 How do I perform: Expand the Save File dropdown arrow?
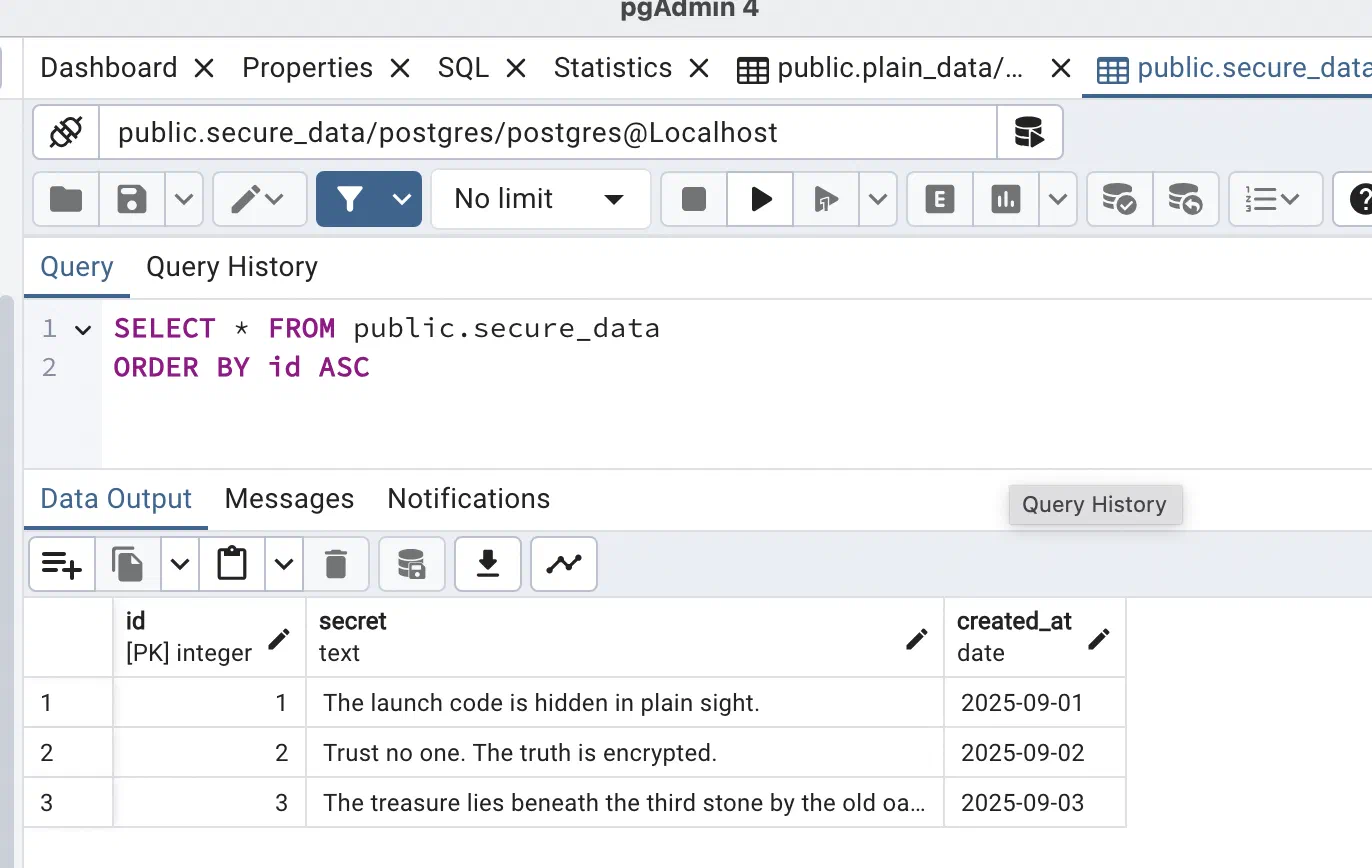184,199
